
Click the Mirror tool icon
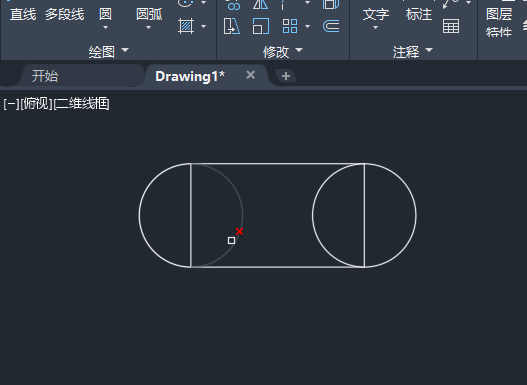[260, 4]
